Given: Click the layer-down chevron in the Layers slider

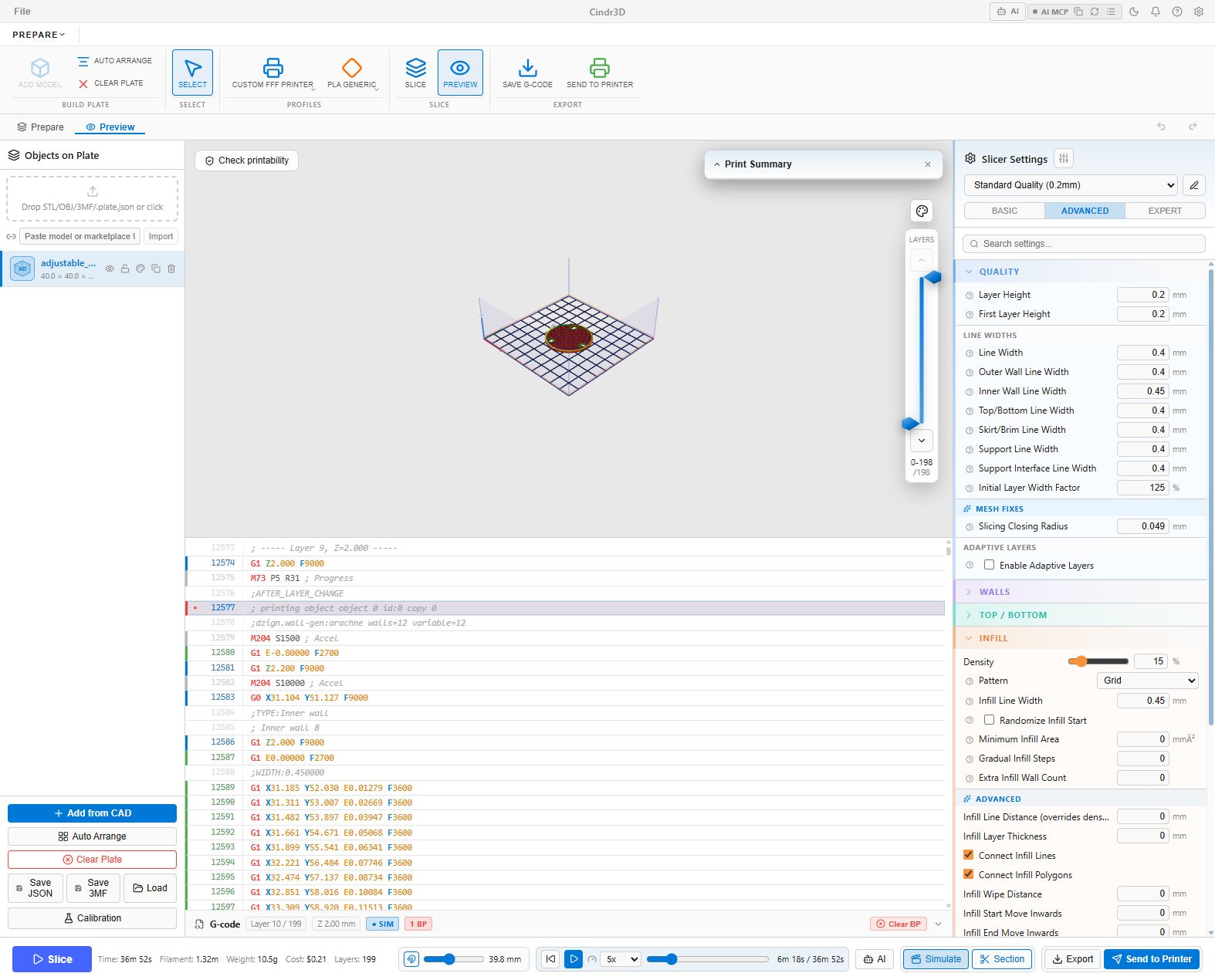Looking at the screenshot, I should tap(922, 441).
